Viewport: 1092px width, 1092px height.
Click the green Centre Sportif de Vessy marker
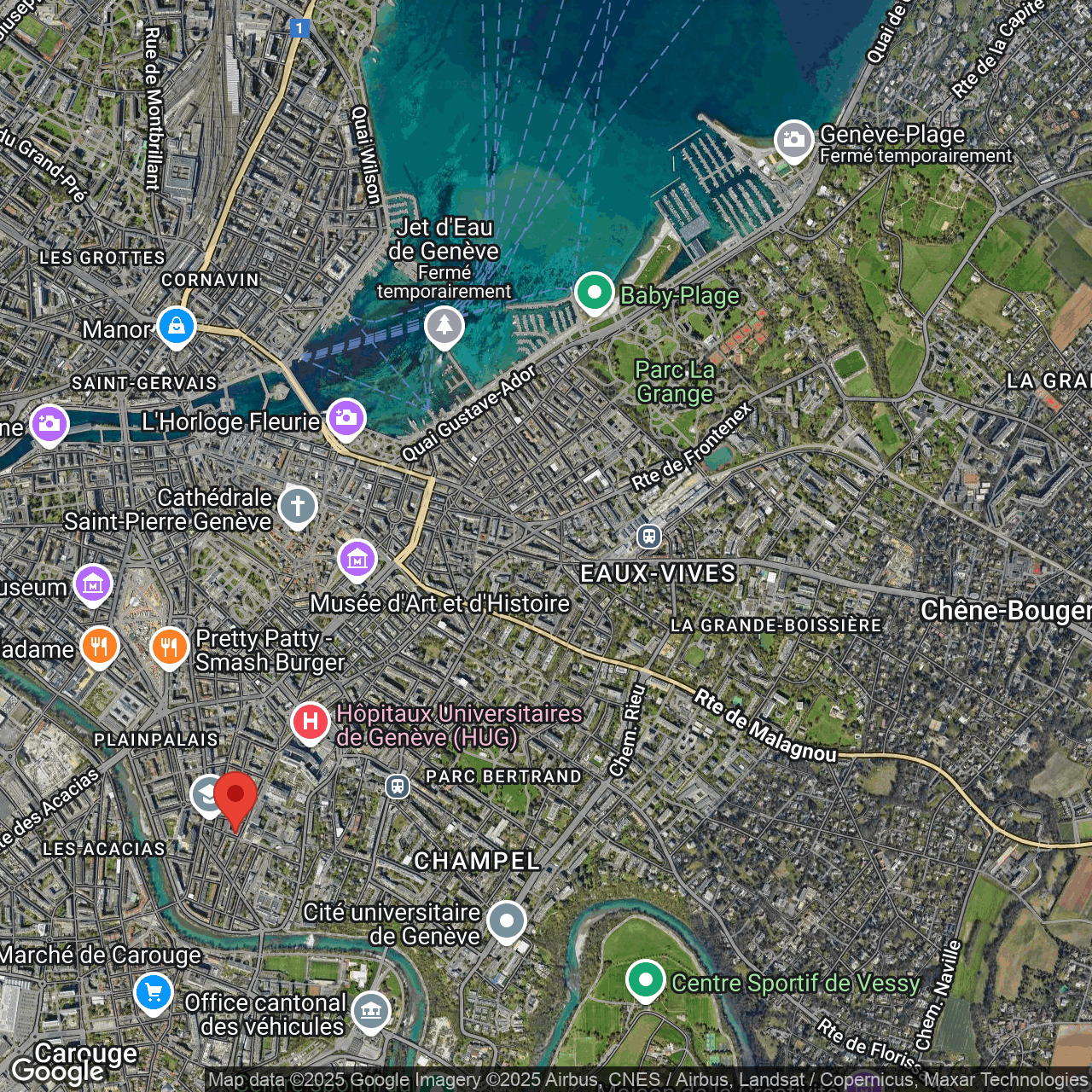pyautogui.click(x=646, y=980)
